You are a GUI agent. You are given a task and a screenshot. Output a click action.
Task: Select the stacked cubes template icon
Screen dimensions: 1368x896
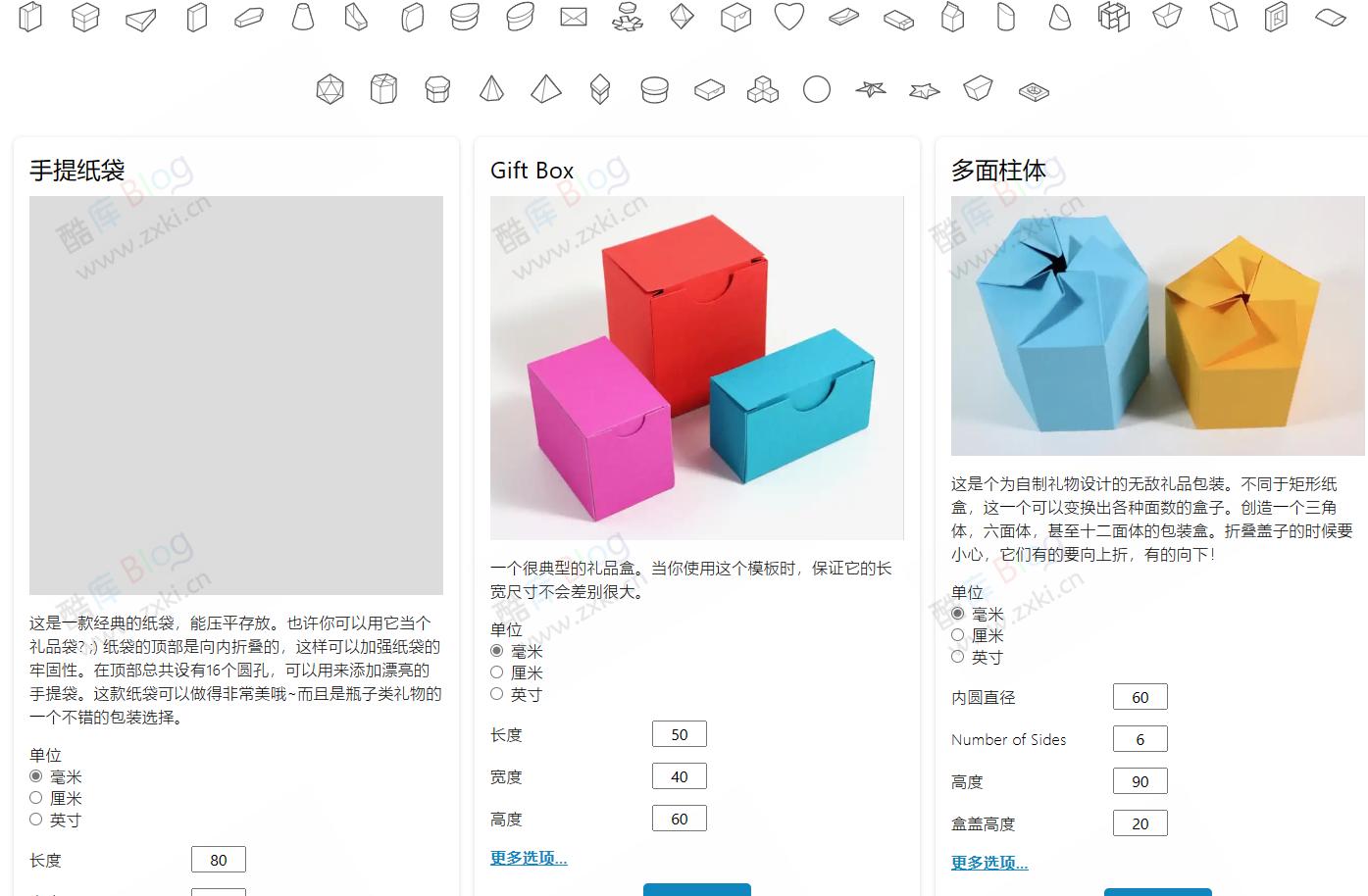click(763, 90)
